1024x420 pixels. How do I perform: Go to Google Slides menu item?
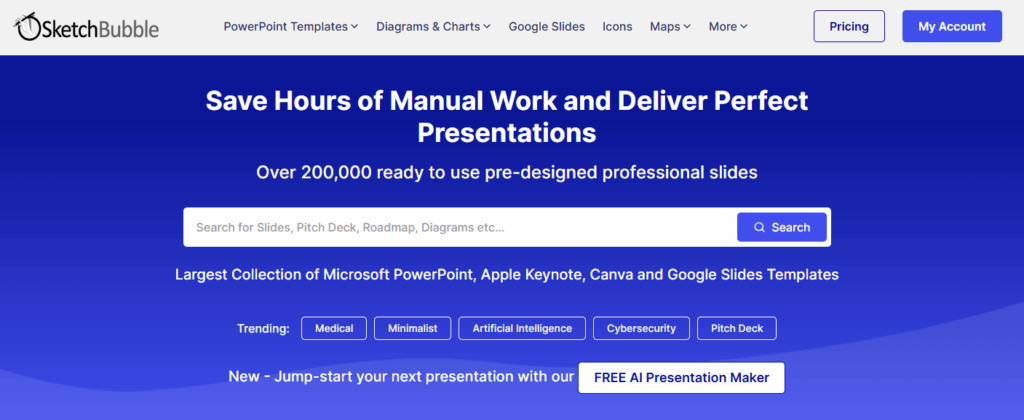tap(546, 27)
